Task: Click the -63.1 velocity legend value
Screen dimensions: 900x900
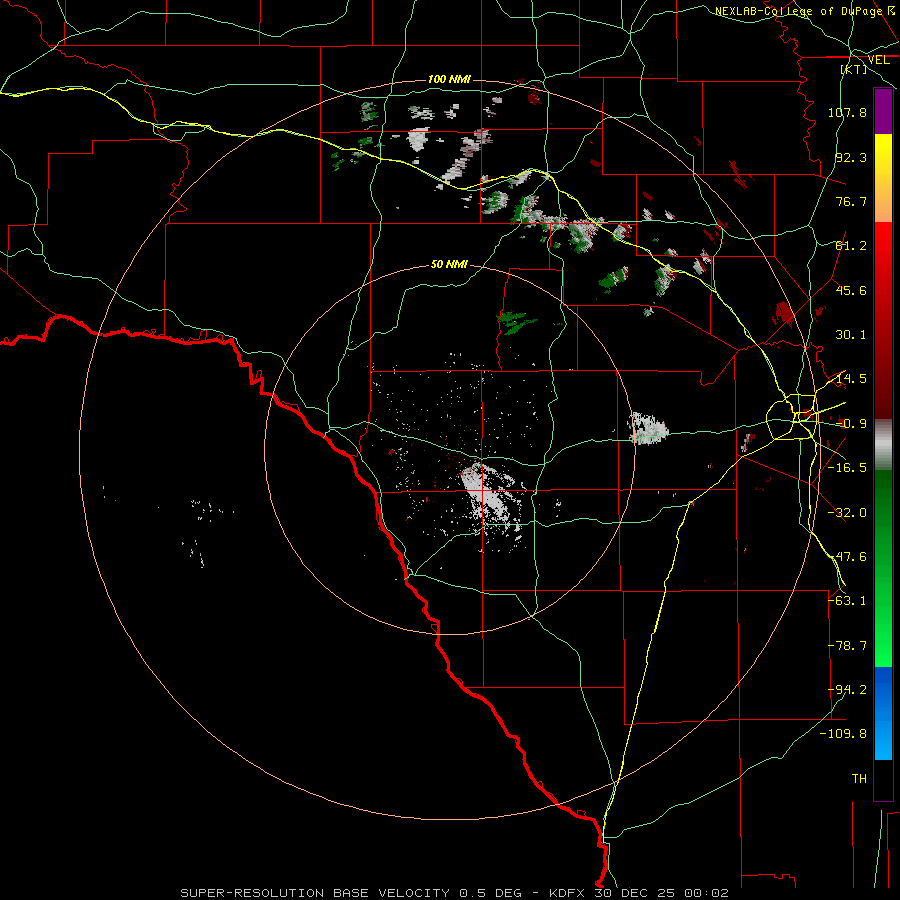Action: 847,601
